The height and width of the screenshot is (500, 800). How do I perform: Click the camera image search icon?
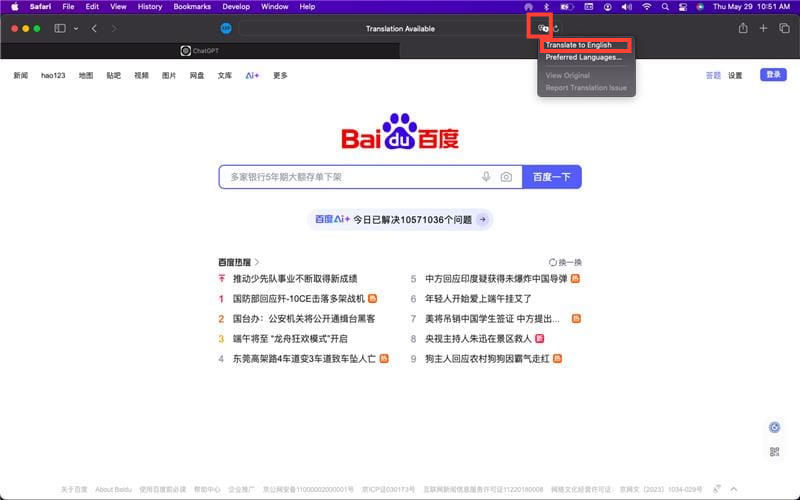[506, 177]
